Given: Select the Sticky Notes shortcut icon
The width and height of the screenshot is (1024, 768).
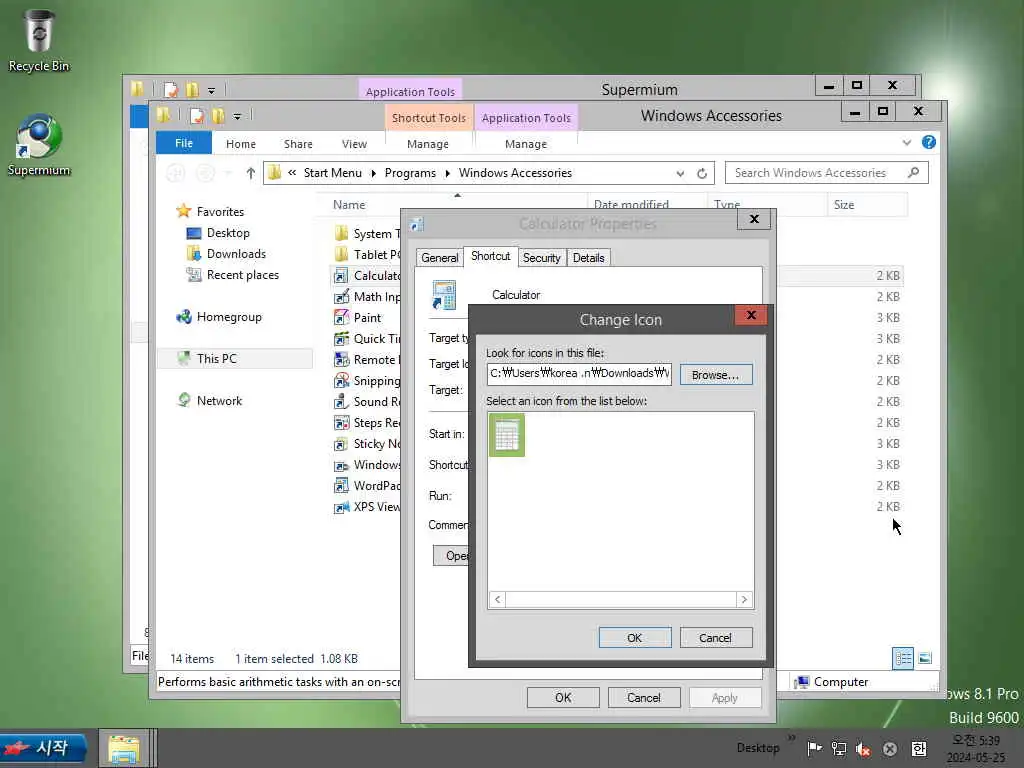Looking at the screenshot, I should coord(342,443).
